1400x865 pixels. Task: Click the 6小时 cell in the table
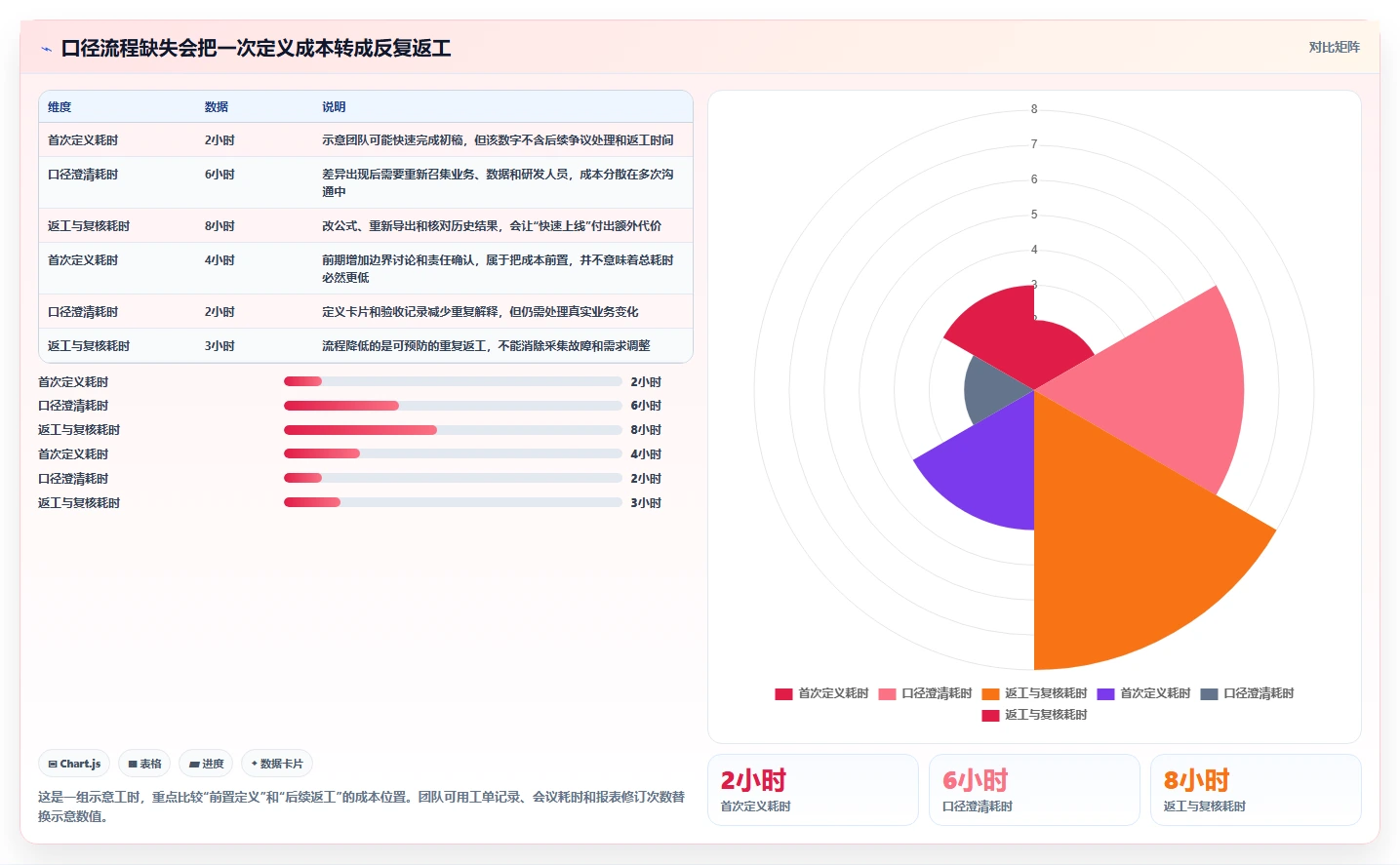point(220,175)
